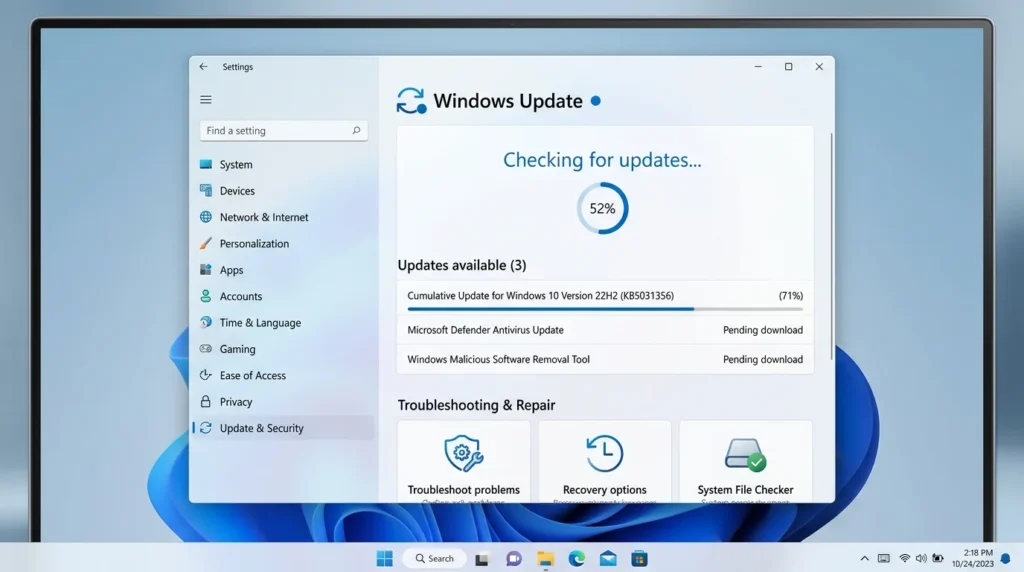Click the volume speaker icon in tray

[921, 558]
